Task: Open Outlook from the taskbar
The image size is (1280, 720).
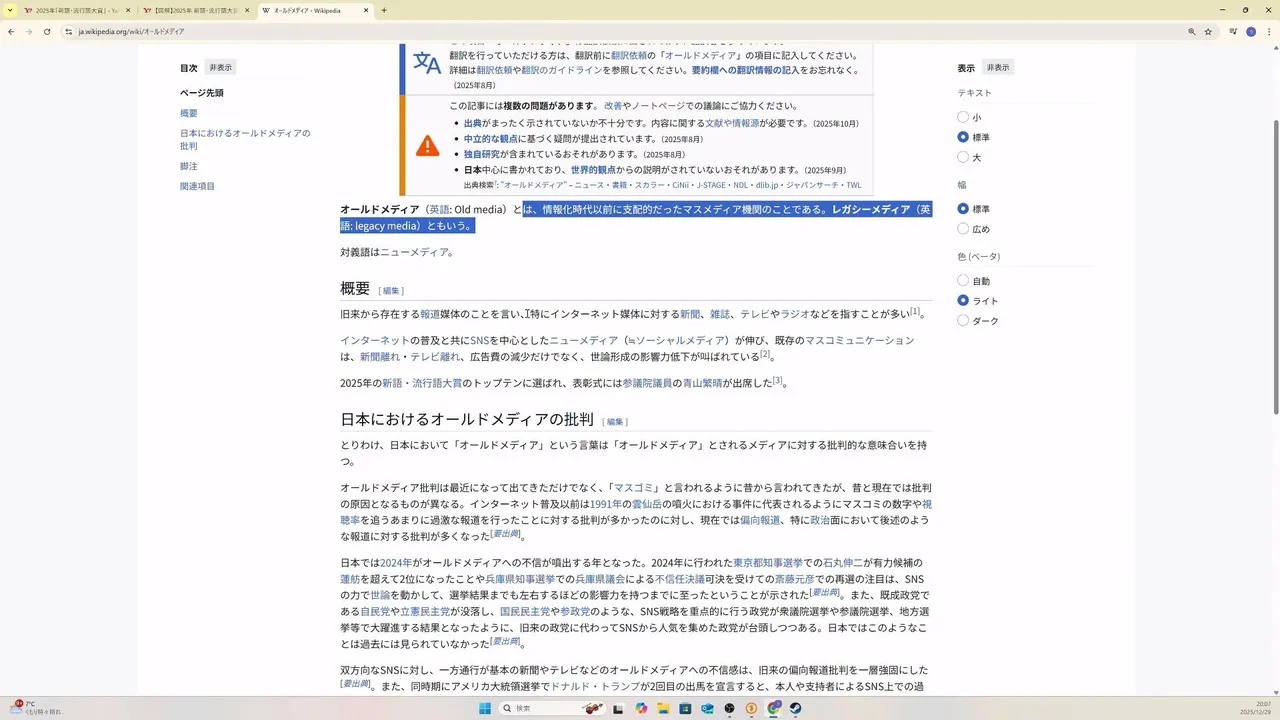Action: coord(707,708)
